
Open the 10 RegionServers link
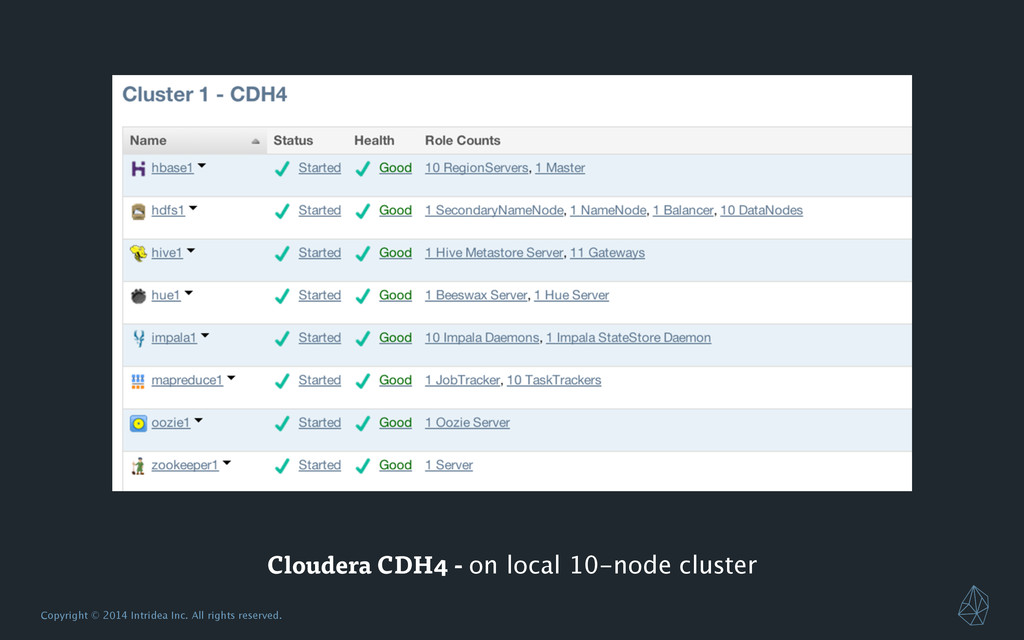point(477,168)
